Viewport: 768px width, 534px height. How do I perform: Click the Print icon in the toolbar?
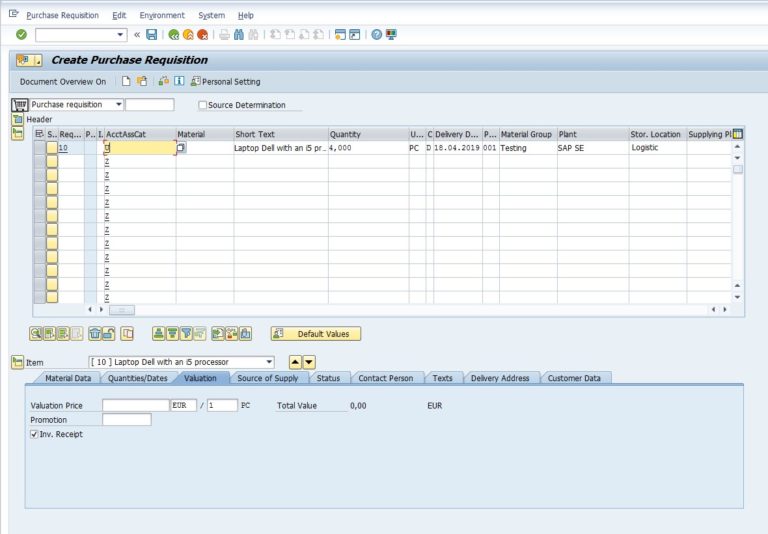(x=224, y=34)
